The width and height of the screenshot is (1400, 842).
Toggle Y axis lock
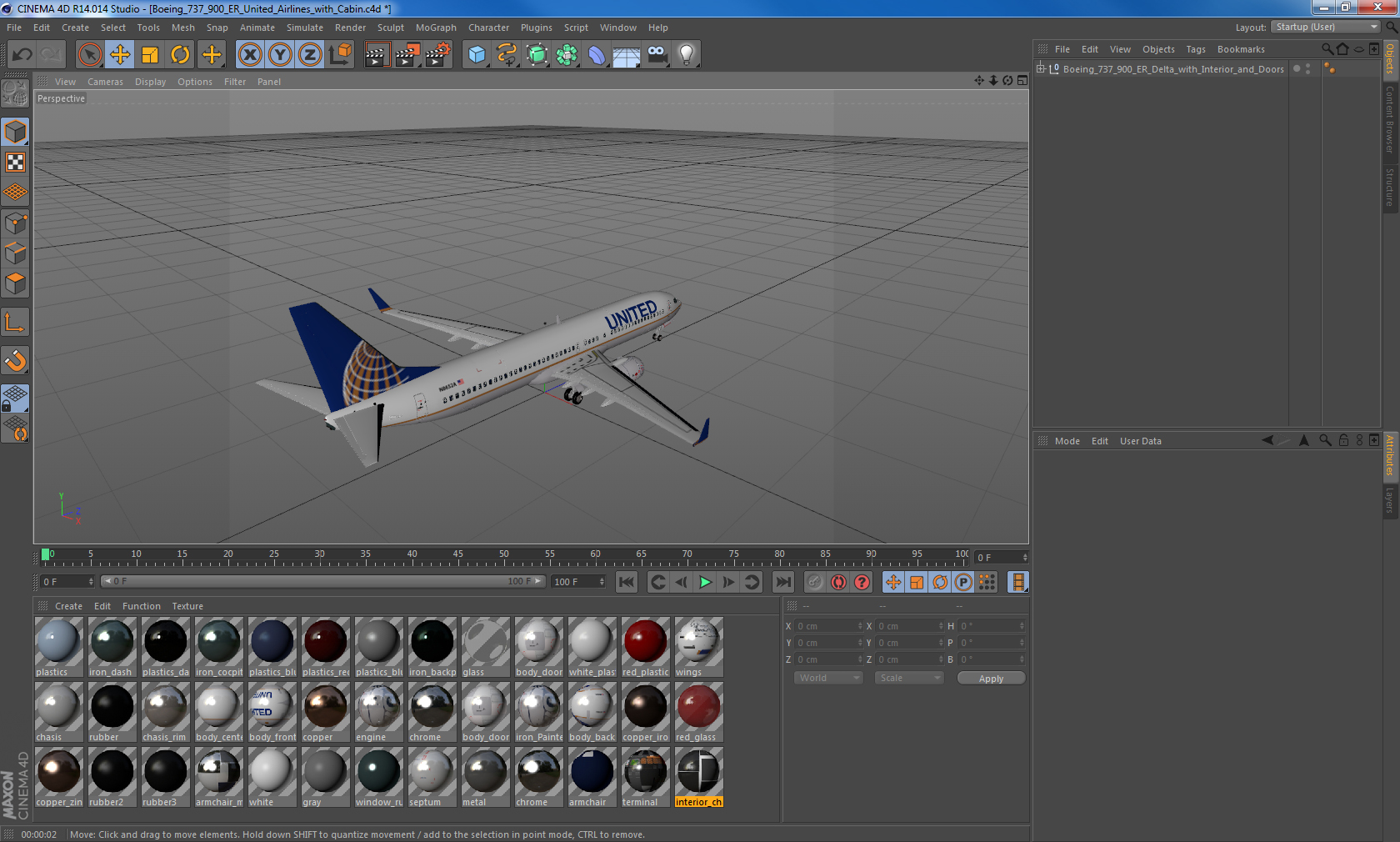pyautogui.click(x=280, y=55)
